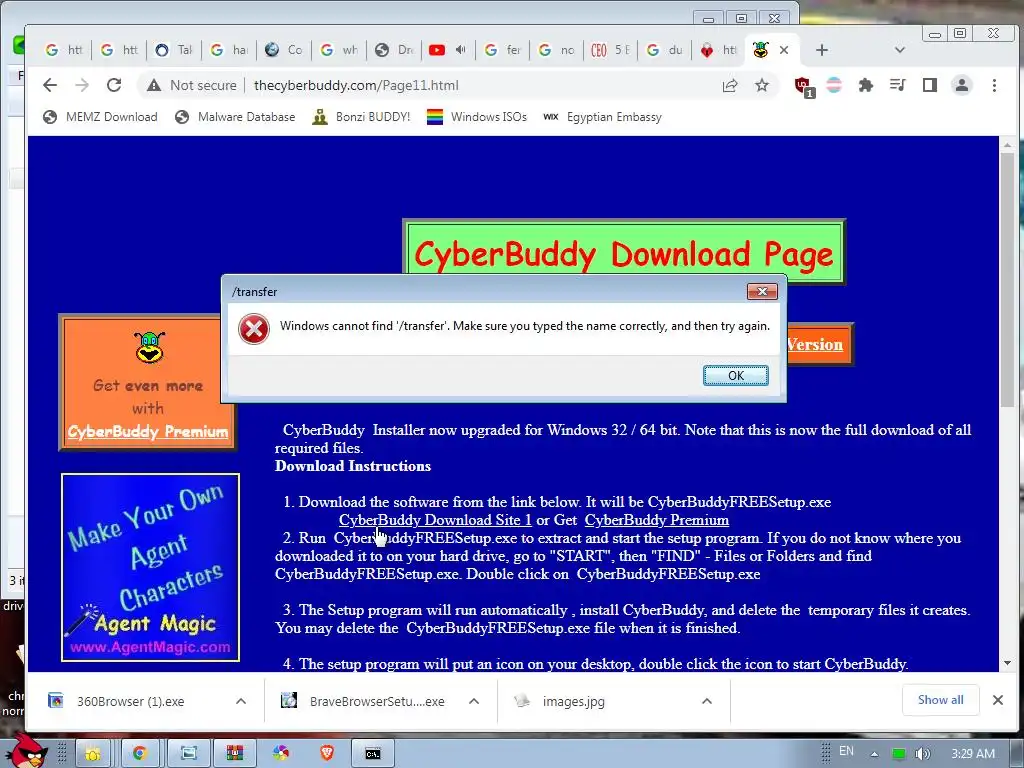Expand options for BraveBrowserSetup download
The width and height of the screenshot is (1024, 768).
tap(474, 701)
